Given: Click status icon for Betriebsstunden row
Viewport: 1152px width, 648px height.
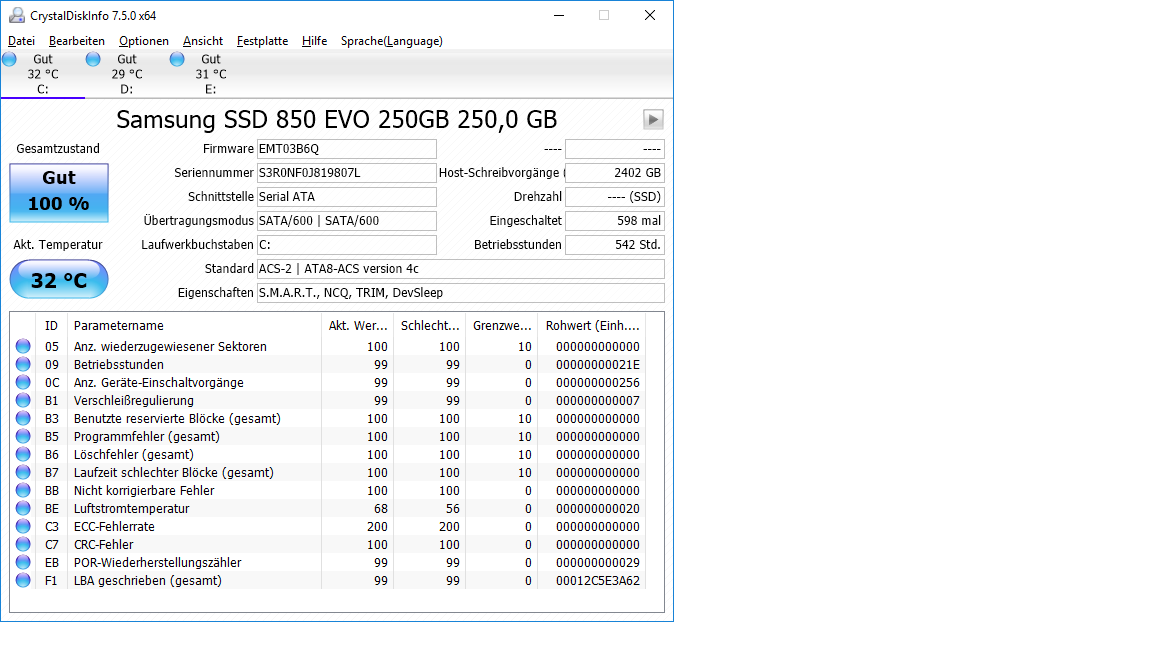Looking at the screenshot, I should pos(24,364).
